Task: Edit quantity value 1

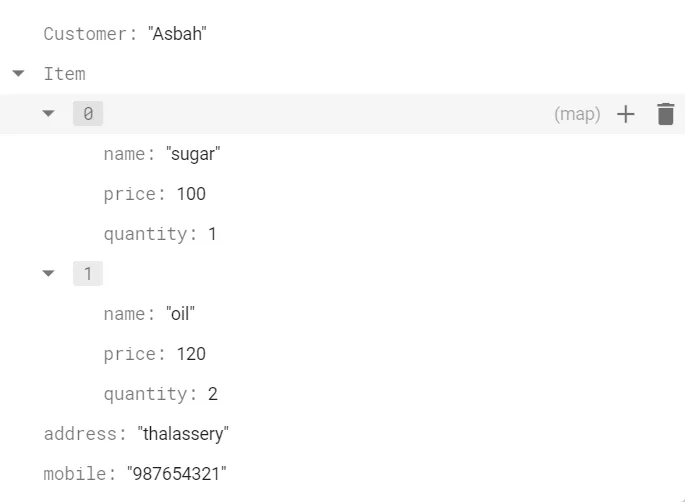Action: tap(212, 234)
